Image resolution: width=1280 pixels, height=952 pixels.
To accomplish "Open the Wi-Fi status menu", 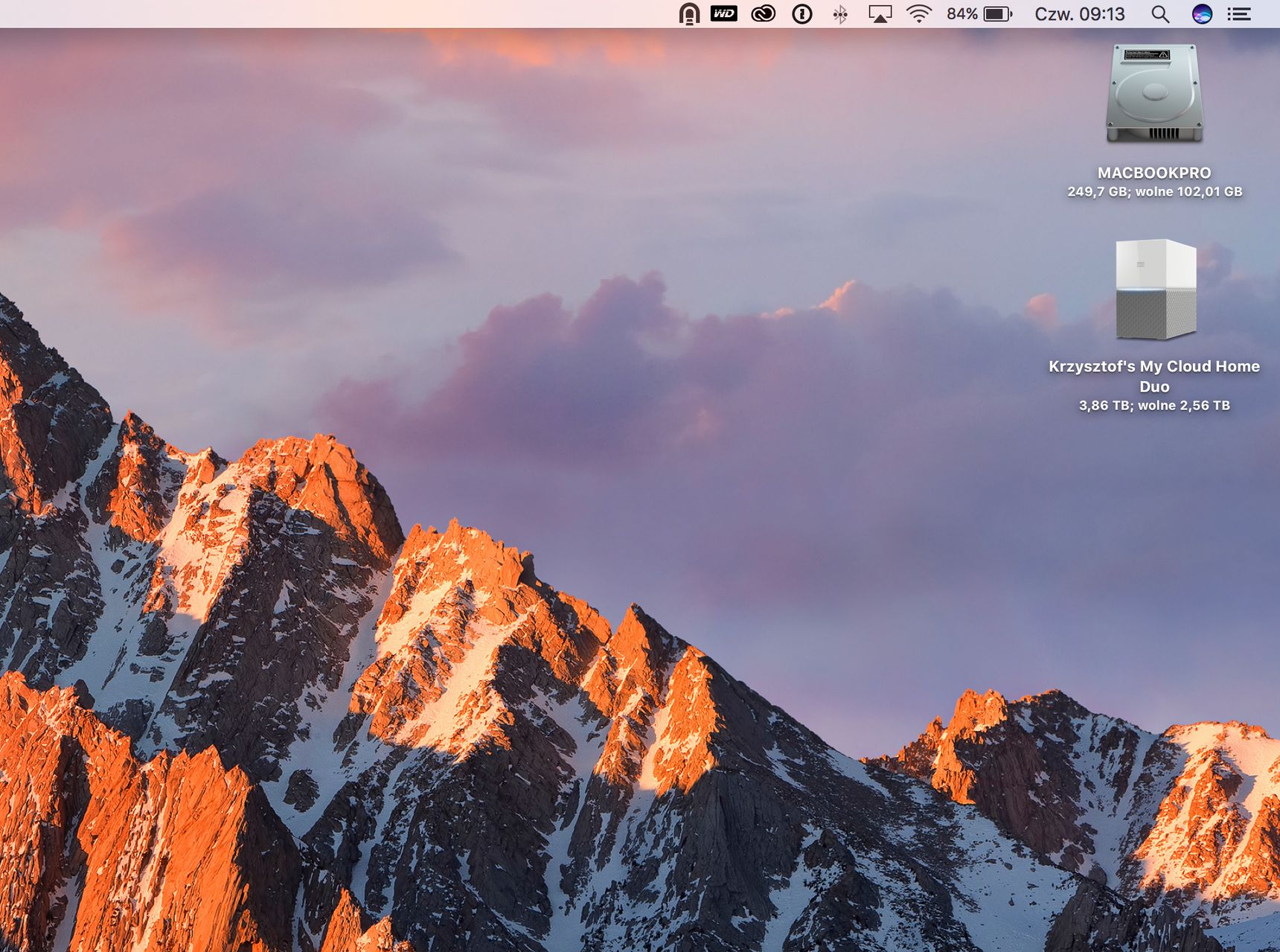I will point(920,13).
